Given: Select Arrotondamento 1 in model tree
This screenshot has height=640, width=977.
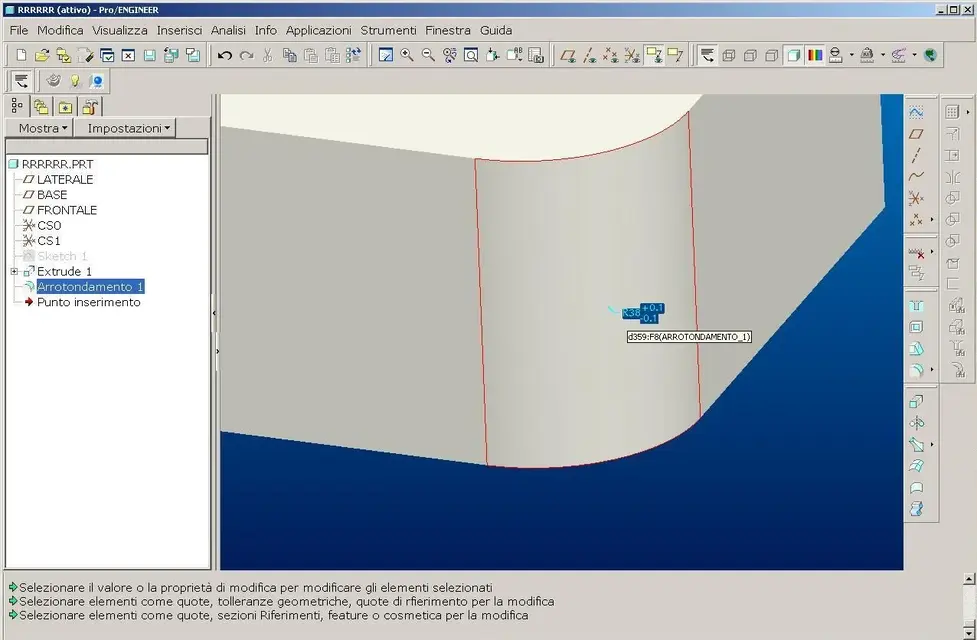Looking at the screenshot, I should pyautogui.click(x=90, y=287).
